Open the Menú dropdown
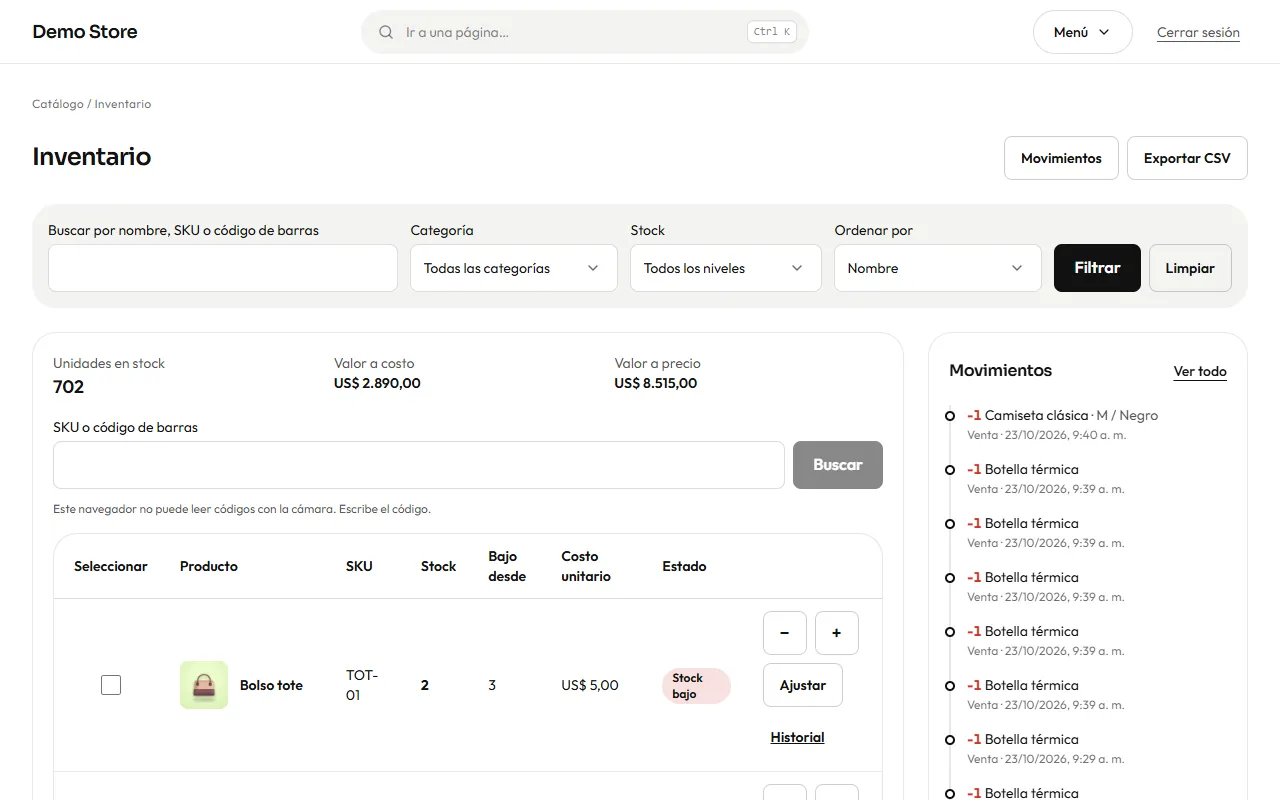Screen dimensions: 1280x800 1082,32
